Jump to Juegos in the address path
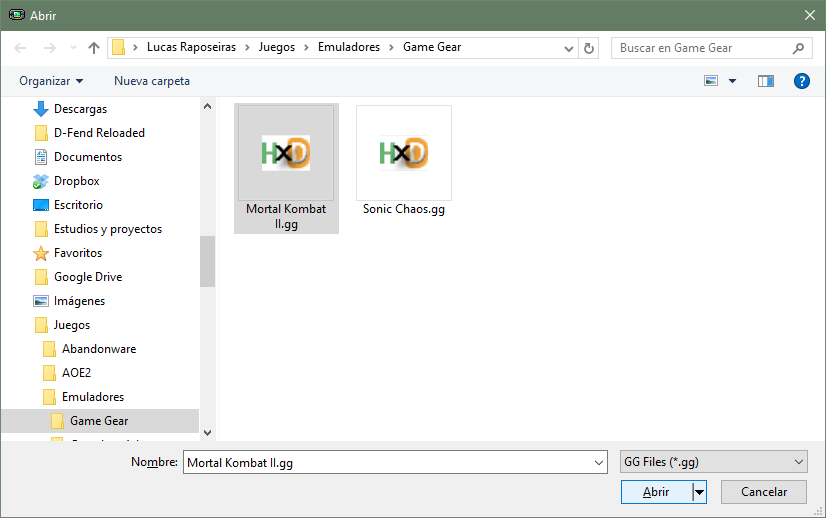This screenshot has width=826, height=518. click(277, 47)
